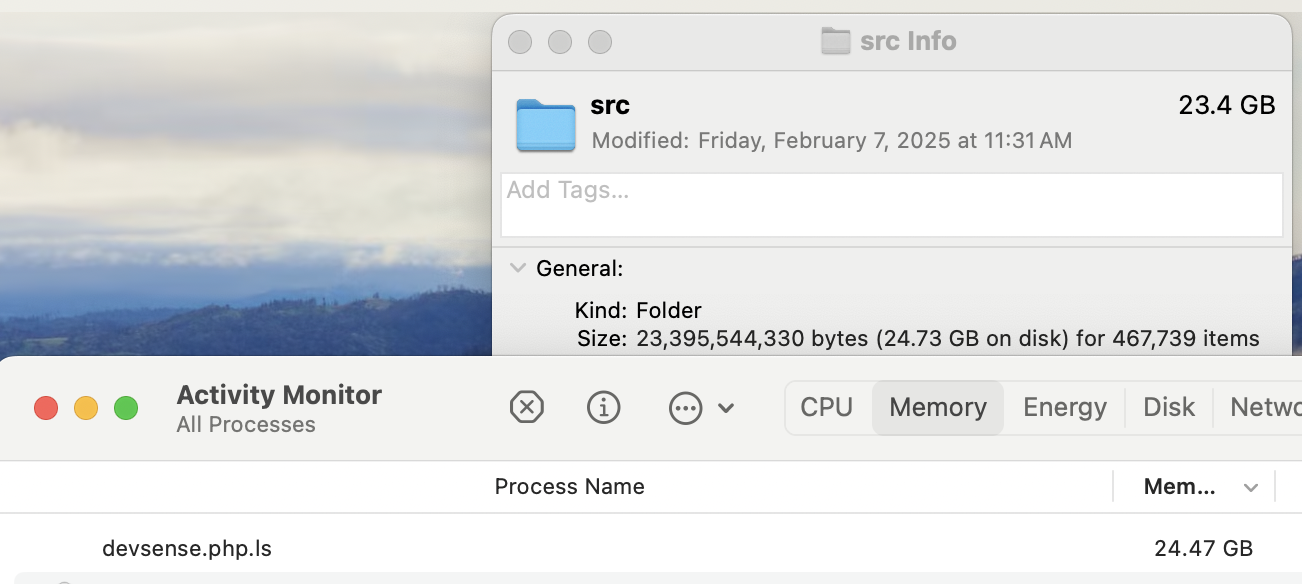Select the Energy tab
This screenshot has height=584, width=1302.
point(1064,407)
